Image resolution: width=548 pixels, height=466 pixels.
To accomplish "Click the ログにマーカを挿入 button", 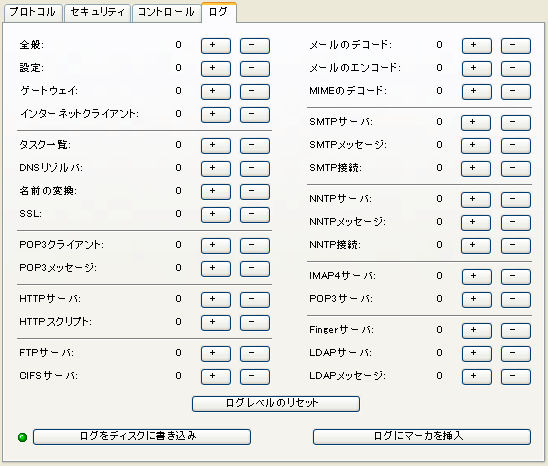I will (x=422, y=437).
